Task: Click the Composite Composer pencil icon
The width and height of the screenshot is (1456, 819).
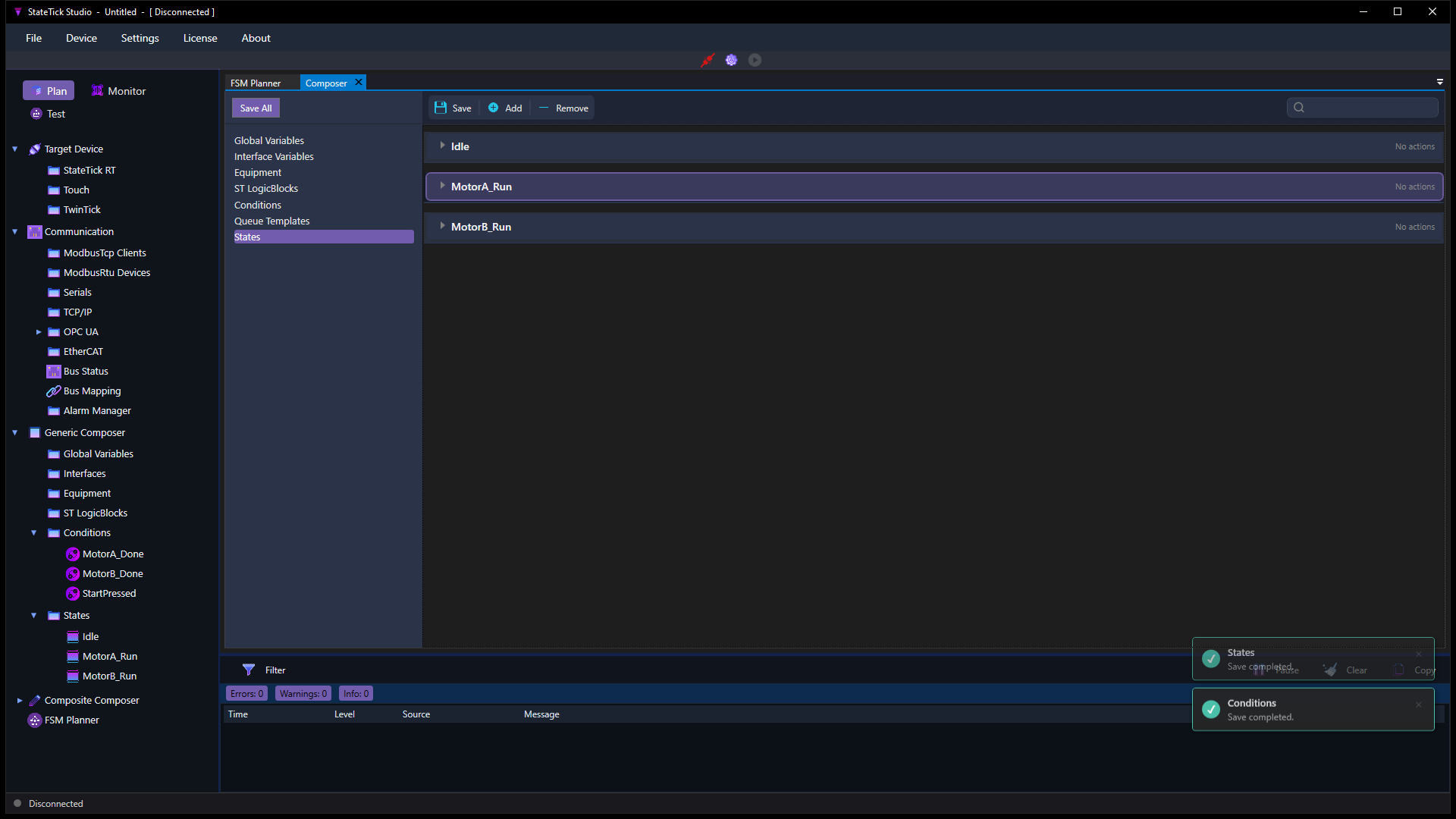Action: pyautogui.click(x=35, y=701)
